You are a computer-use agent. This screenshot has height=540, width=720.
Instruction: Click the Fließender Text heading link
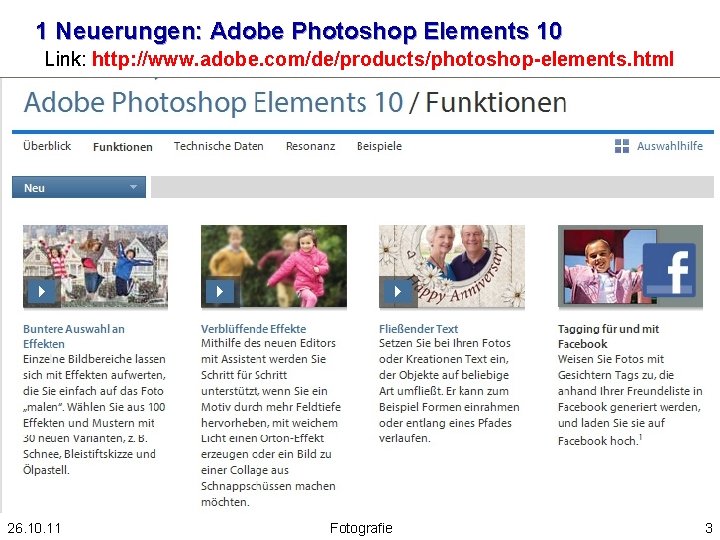tap(418, 329)
